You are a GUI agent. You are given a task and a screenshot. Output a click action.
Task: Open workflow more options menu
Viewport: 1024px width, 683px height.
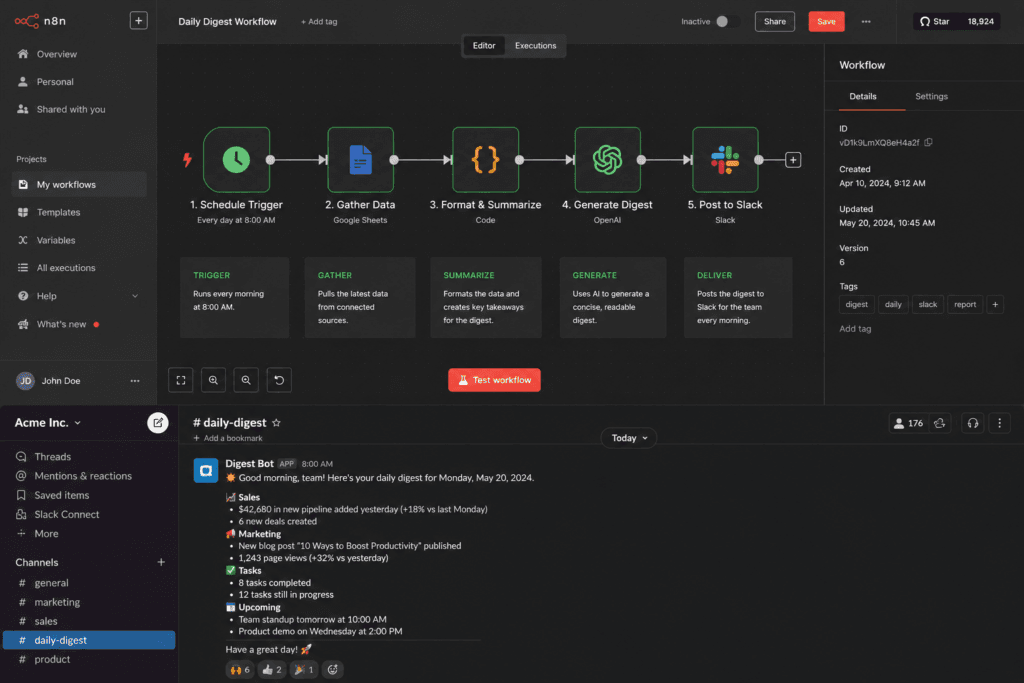866,22
